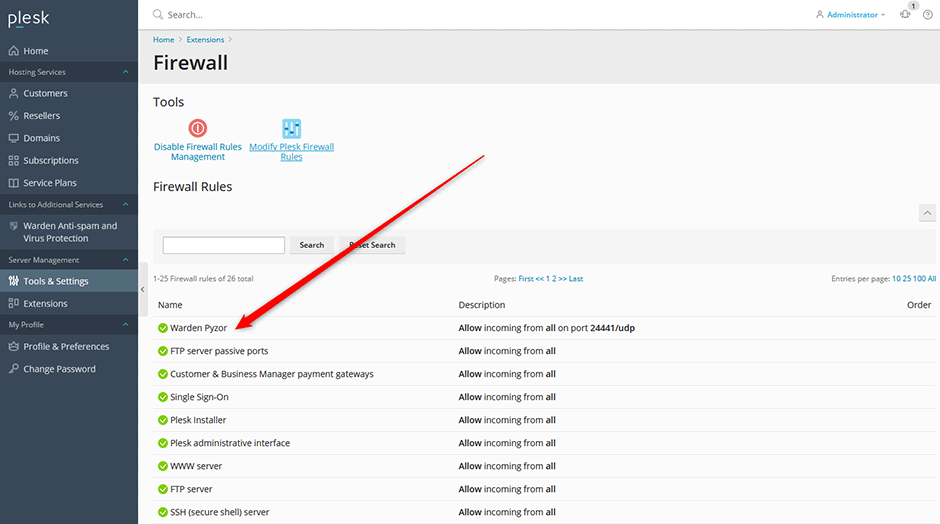This screenshot has height=524, width=940.
Task: Select the FTP server rule name
Action: pos(191,489)
